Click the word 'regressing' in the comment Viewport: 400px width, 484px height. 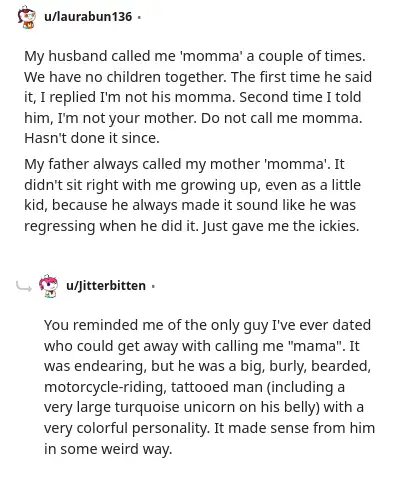tap(60, 226)
